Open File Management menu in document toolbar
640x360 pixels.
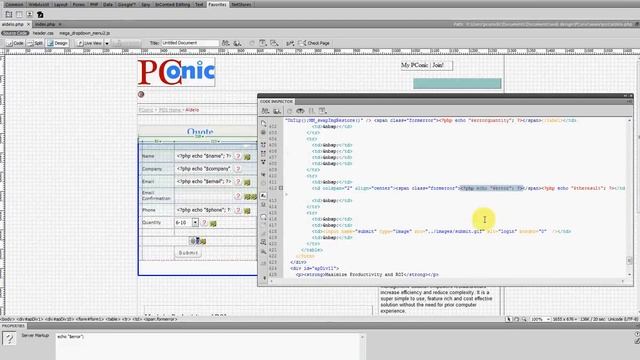[225, 43]
